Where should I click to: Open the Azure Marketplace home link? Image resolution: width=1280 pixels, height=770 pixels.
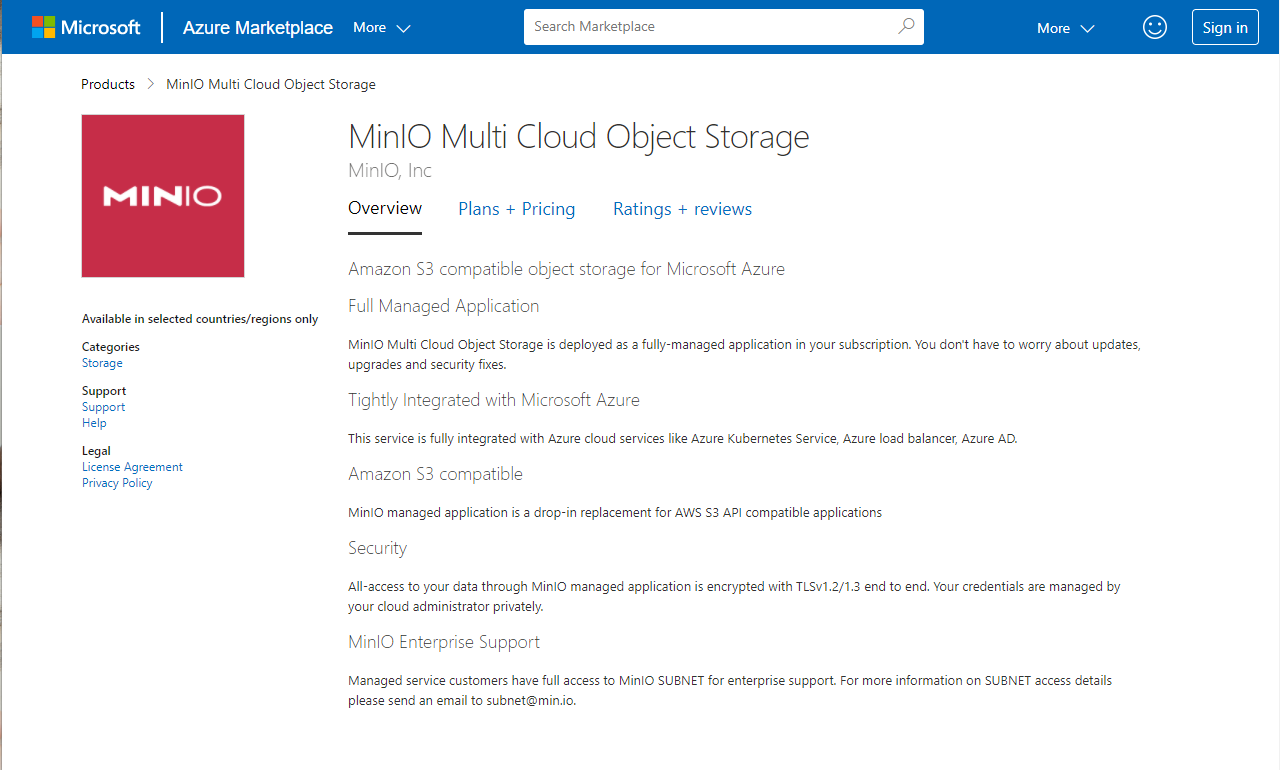point(257,28)
